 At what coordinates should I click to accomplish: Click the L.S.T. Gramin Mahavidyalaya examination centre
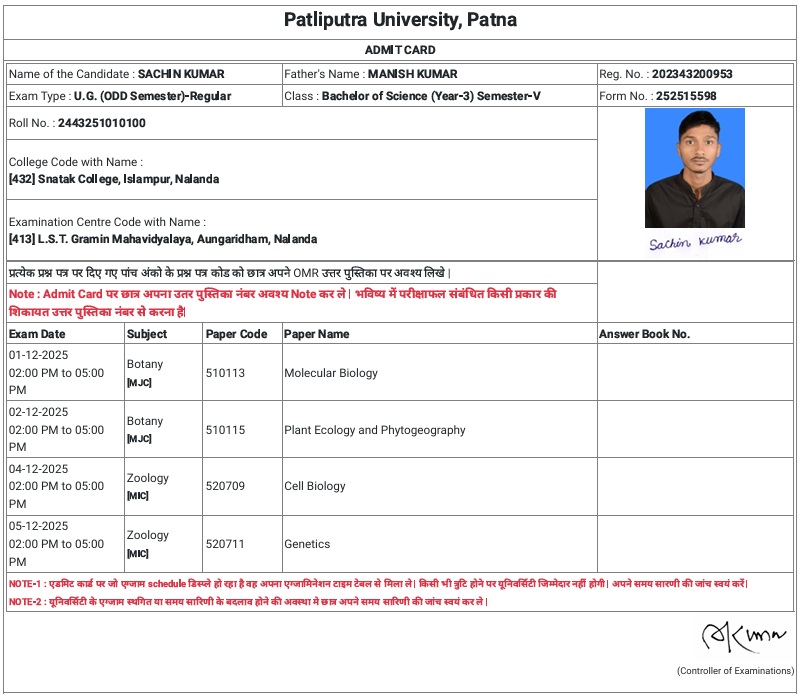162,240
